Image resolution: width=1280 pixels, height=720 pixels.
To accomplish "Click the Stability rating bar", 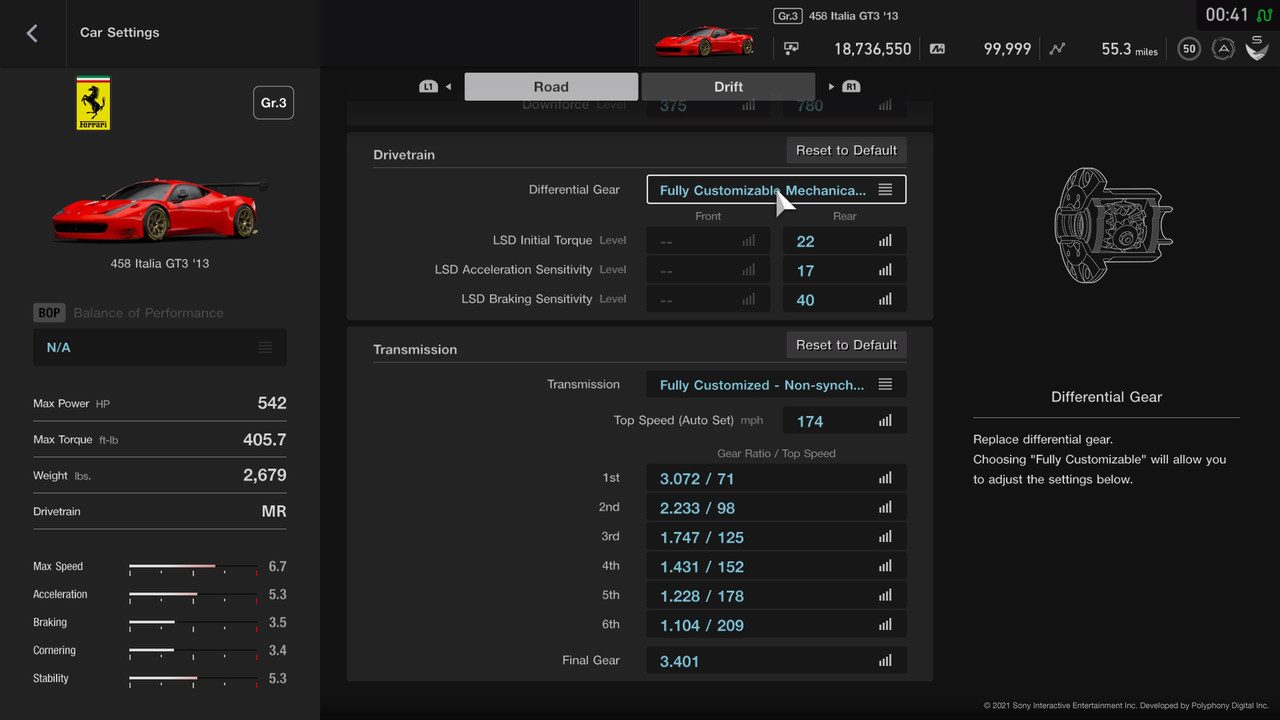I will coord(193,679).
